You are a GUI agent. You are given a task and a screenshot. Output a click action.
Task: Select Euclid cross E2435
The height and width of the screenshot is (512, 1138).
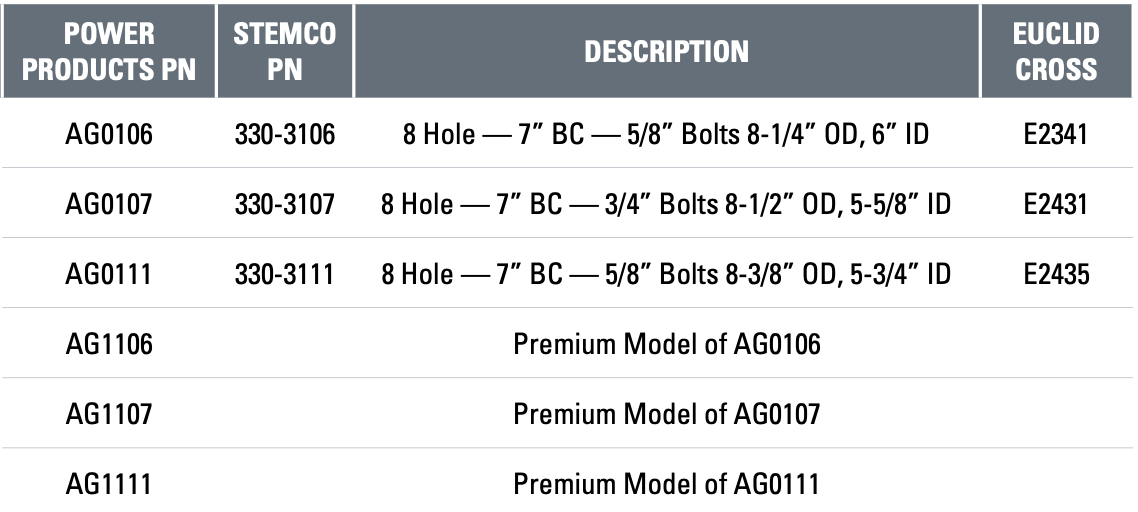[x=1056, y=275]
